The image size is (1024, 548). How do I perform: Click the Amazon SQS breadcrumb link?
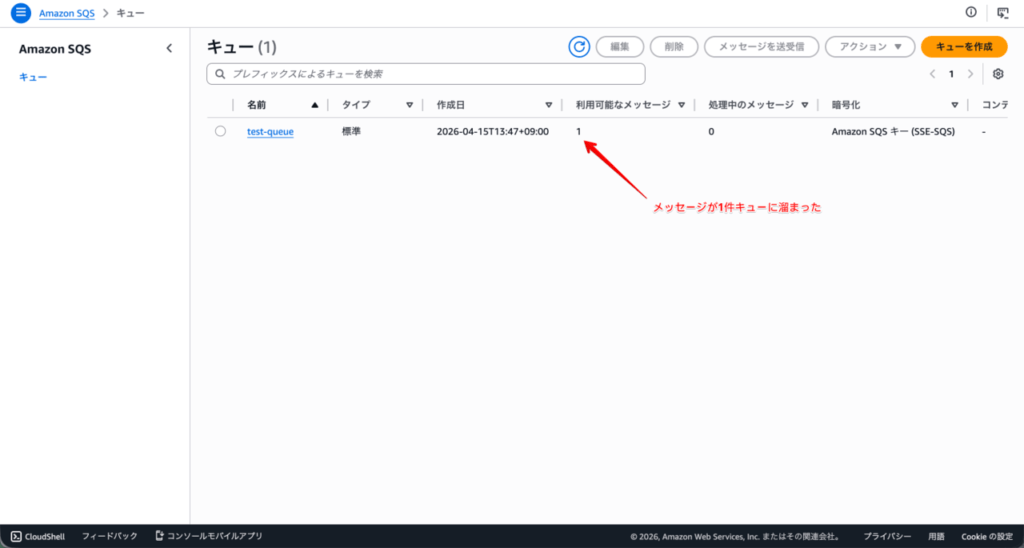tap(67, 13)
